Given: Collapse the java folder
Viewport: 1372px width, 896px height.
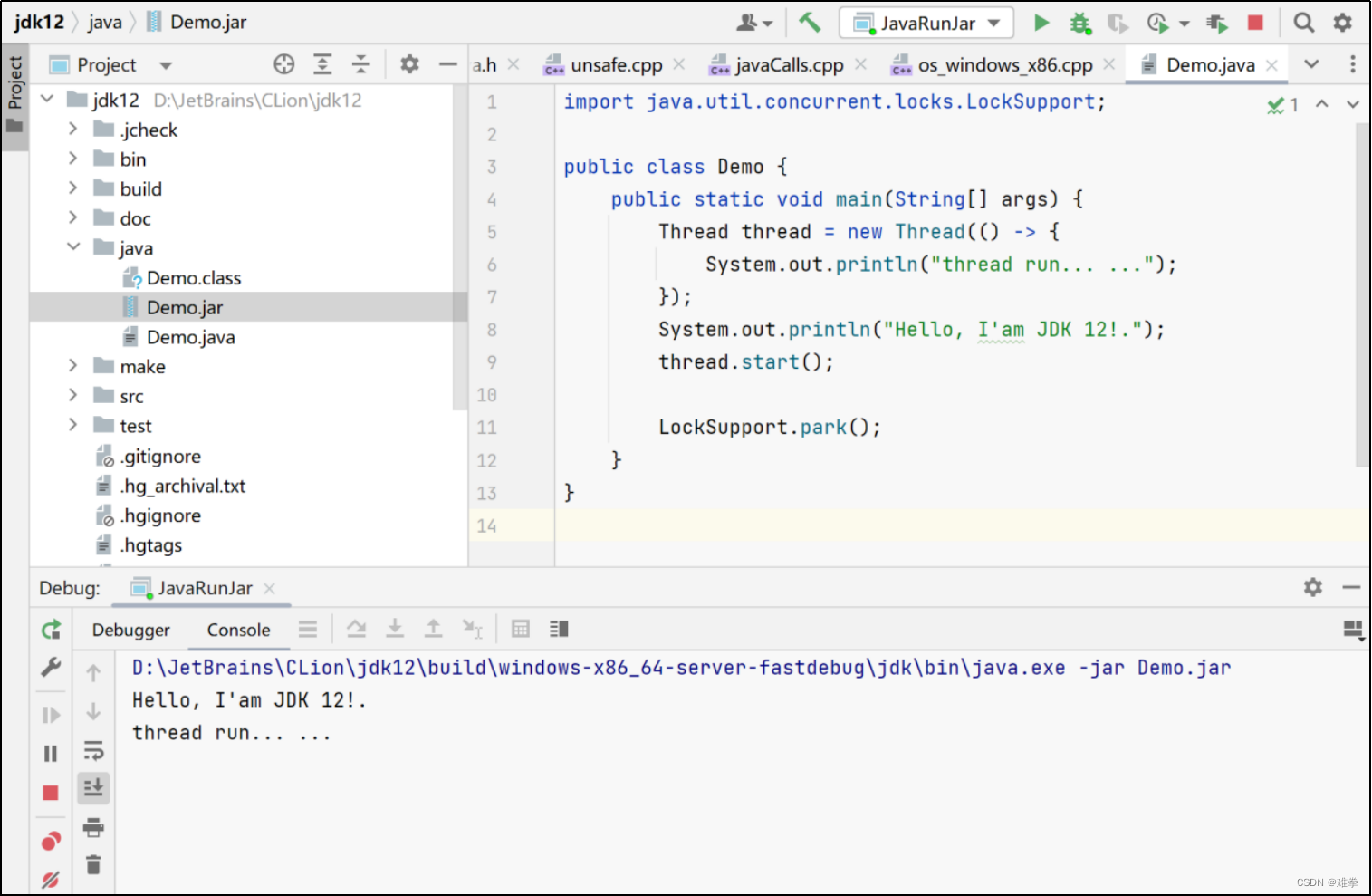Looking at the screenshot, I should click(73, 246).
